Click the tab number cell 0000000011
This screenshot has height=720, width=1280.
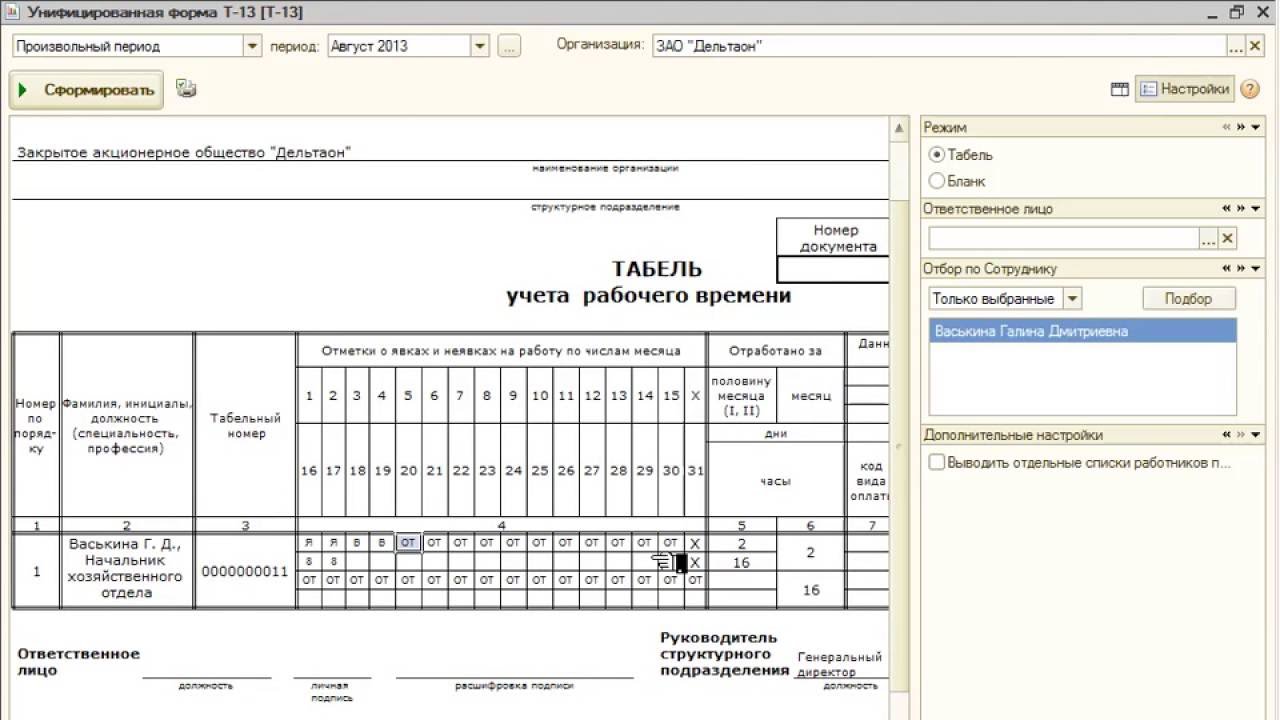(x=245, y=571)
